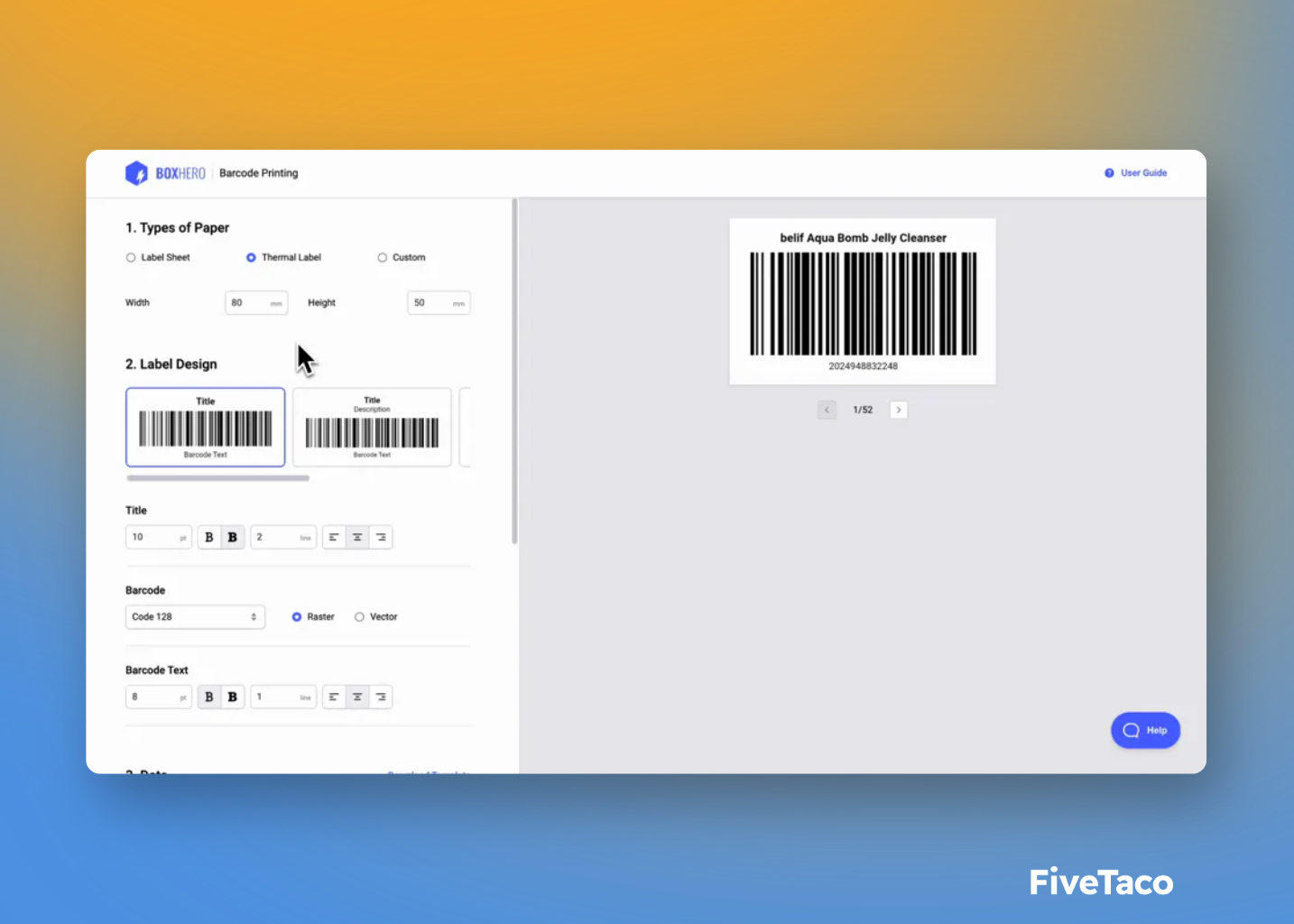Click the Barcode Text font size field

[x=159, y=697]
